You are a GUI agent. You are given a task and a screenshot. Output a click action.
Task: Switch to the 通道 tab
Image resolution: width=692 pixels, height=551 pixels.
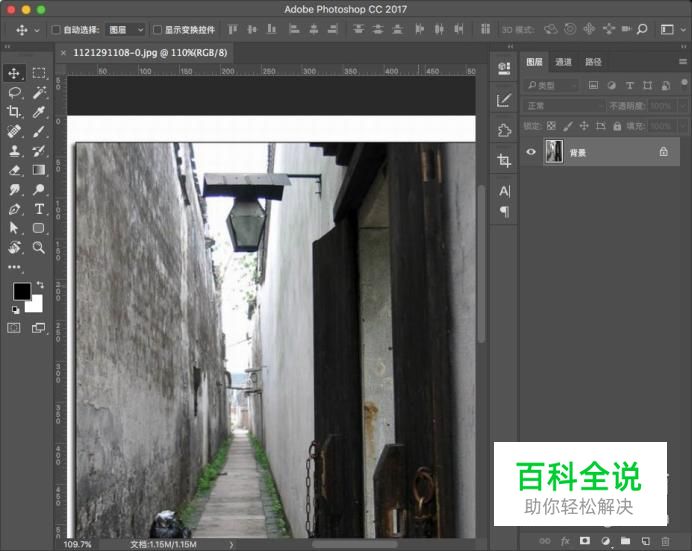[564, 62]
